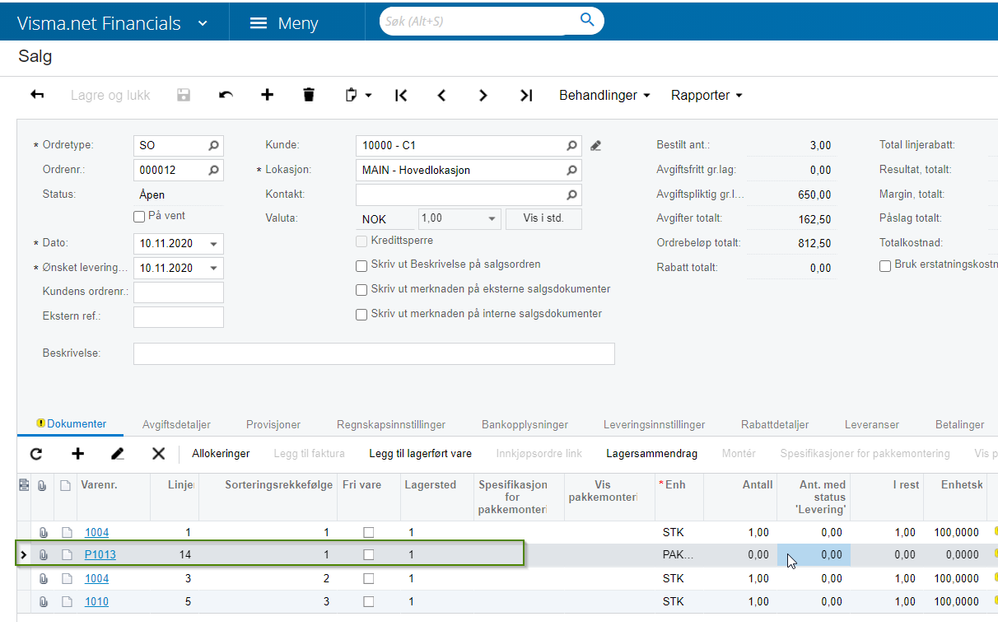Screen dimensions: 998x622
Task: Add a new record with plus icon
Action: click(267, 95)
